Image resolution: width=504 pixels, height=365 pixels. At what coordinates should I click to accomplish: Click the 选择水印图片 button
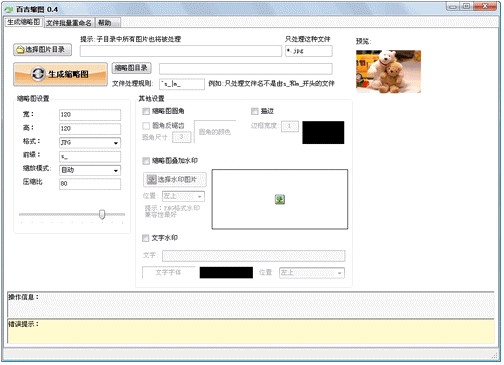coord(175,180)
